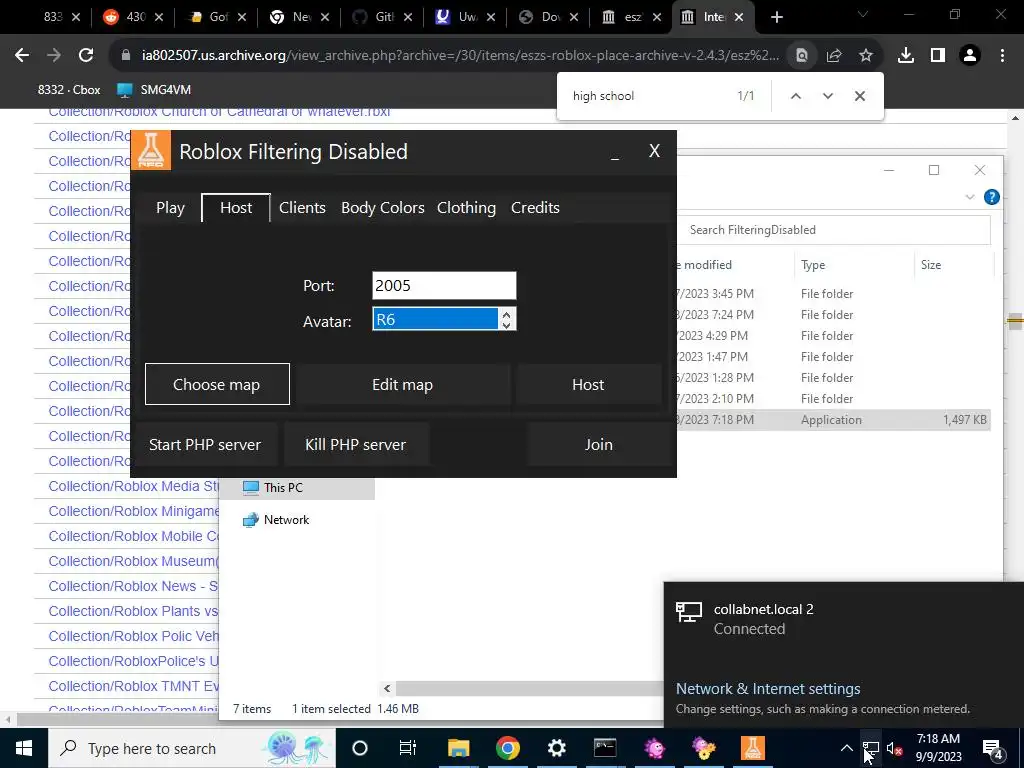Click the Host server button
This screenshot has width=1024, height=768.
pyautogui.click(x=588, y=385)
